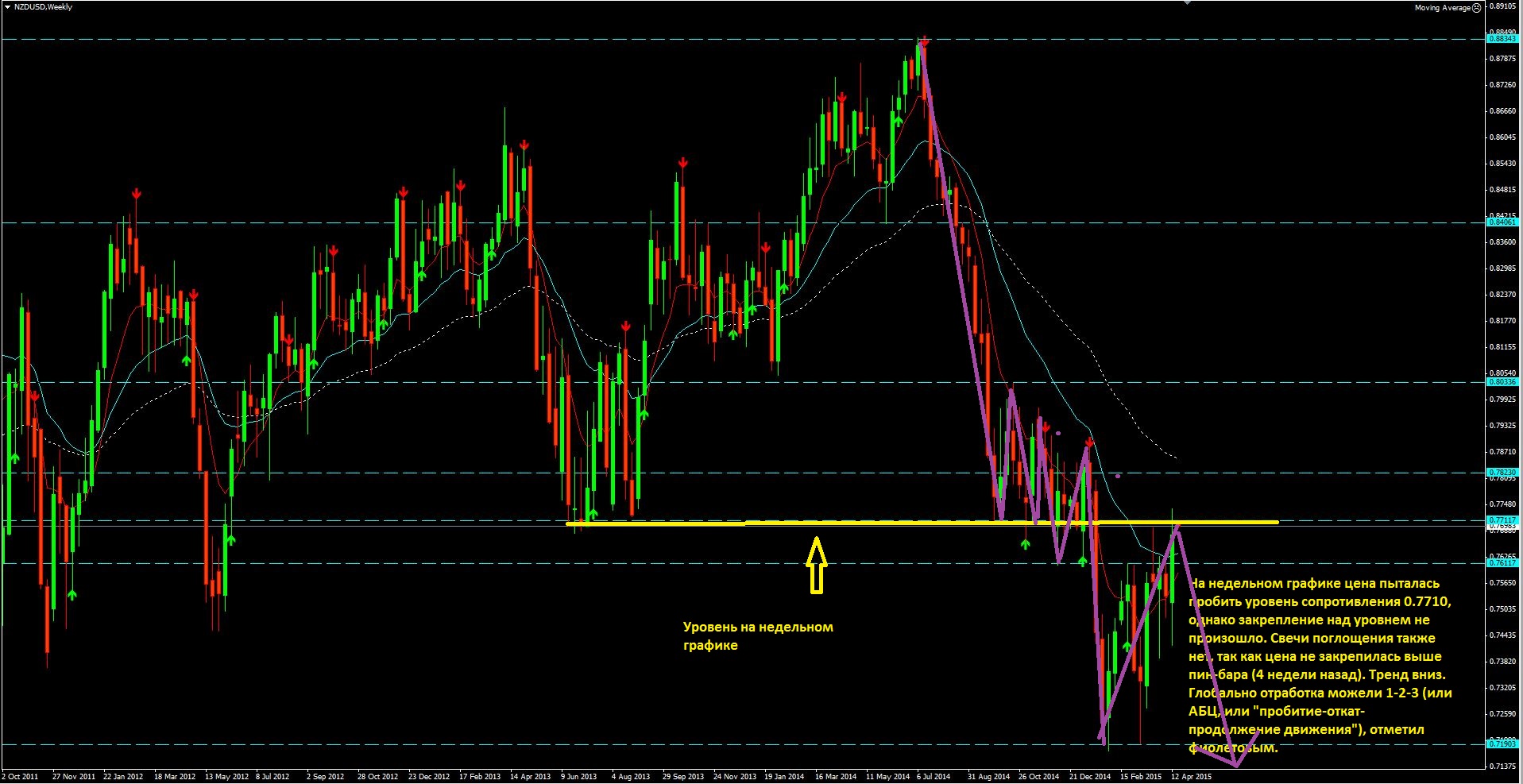Click the 9 Jun 2013 date label
Viewport: 1523px width, 784px height.
[579, 777]
